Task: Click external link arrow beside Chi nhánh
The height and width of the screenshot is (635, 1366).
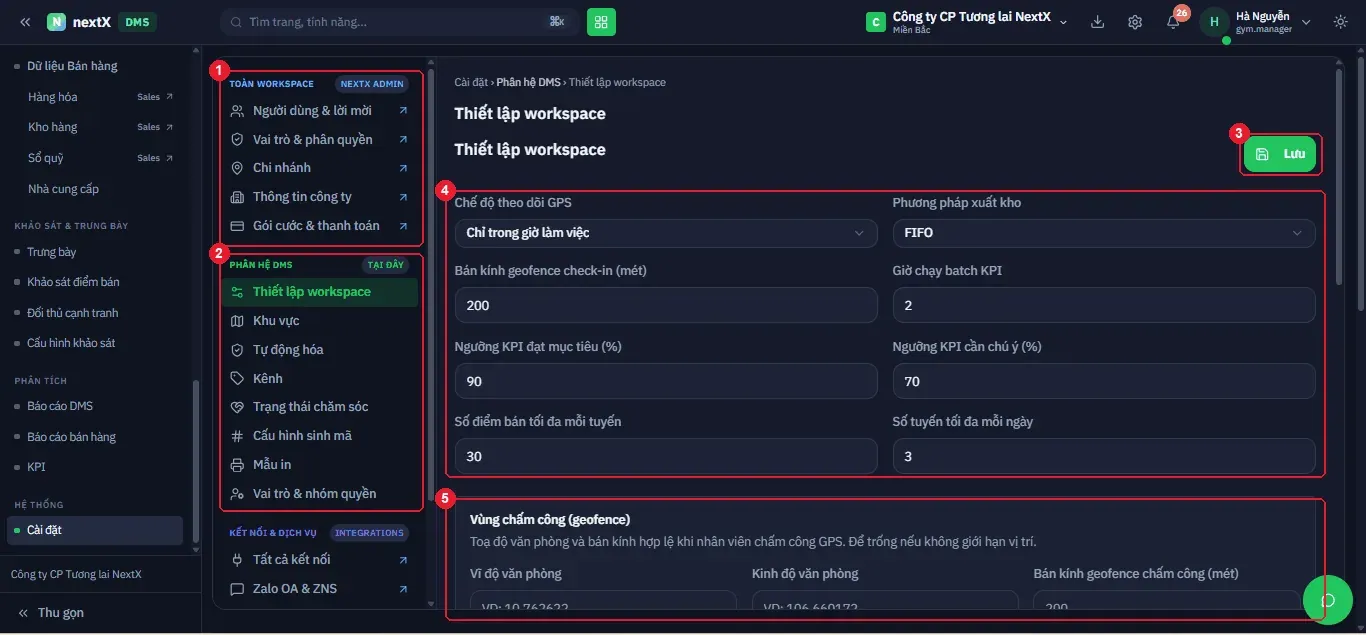Action: 403,168
